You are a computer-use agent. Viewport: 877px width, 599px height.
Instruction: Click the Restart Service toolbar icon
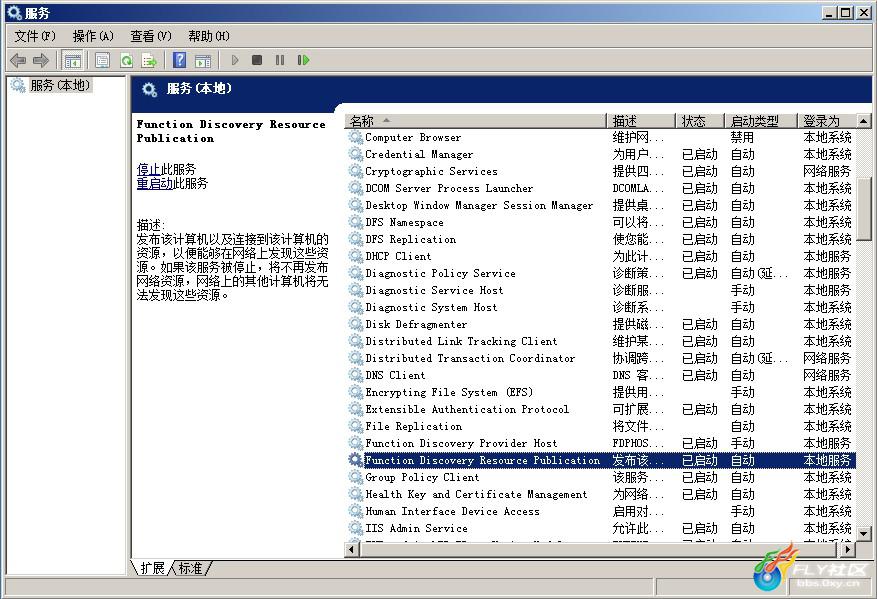click(303, 60)
